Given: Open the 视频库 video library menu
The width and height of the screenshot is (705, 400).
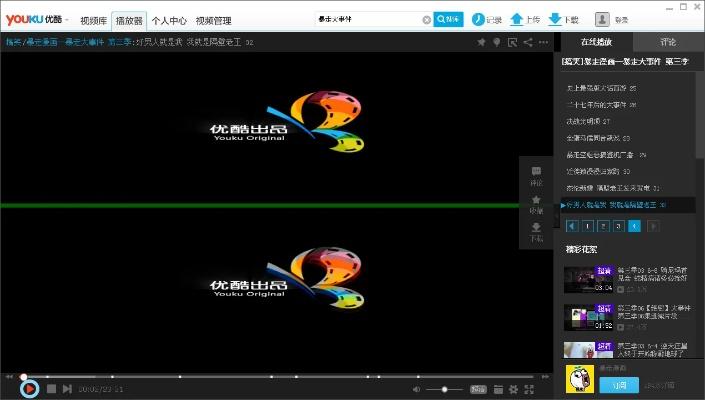Looking at the screenshot, I should pyautogui.click(x=94, y=20).
